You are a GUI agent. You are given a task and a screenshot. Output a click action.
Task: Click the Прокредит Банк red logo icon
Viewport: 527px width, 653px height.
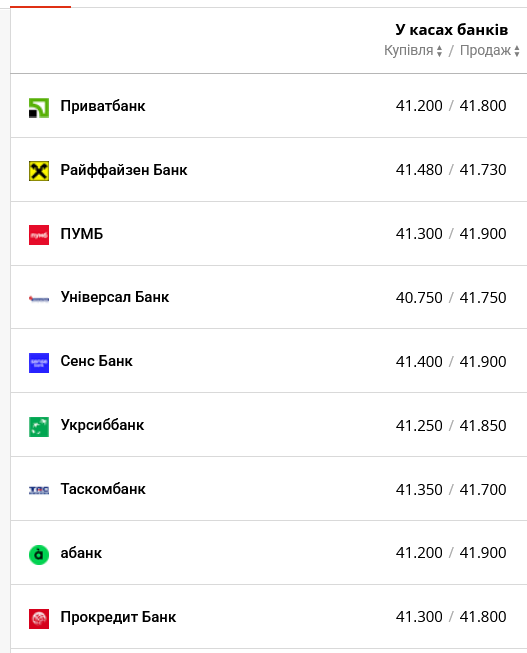(x=39, y=618)
